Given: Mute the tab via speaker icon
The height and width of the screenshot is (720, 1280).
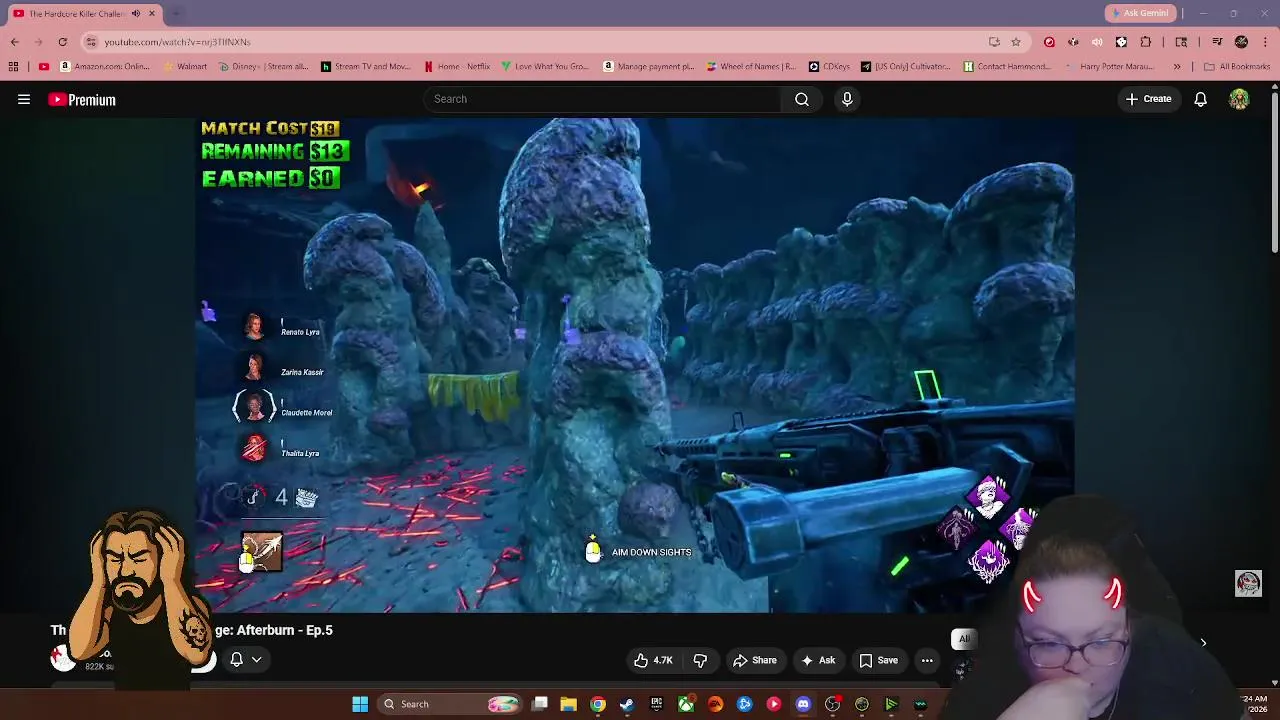Looking at the screenshot, I should coord(136,13).
